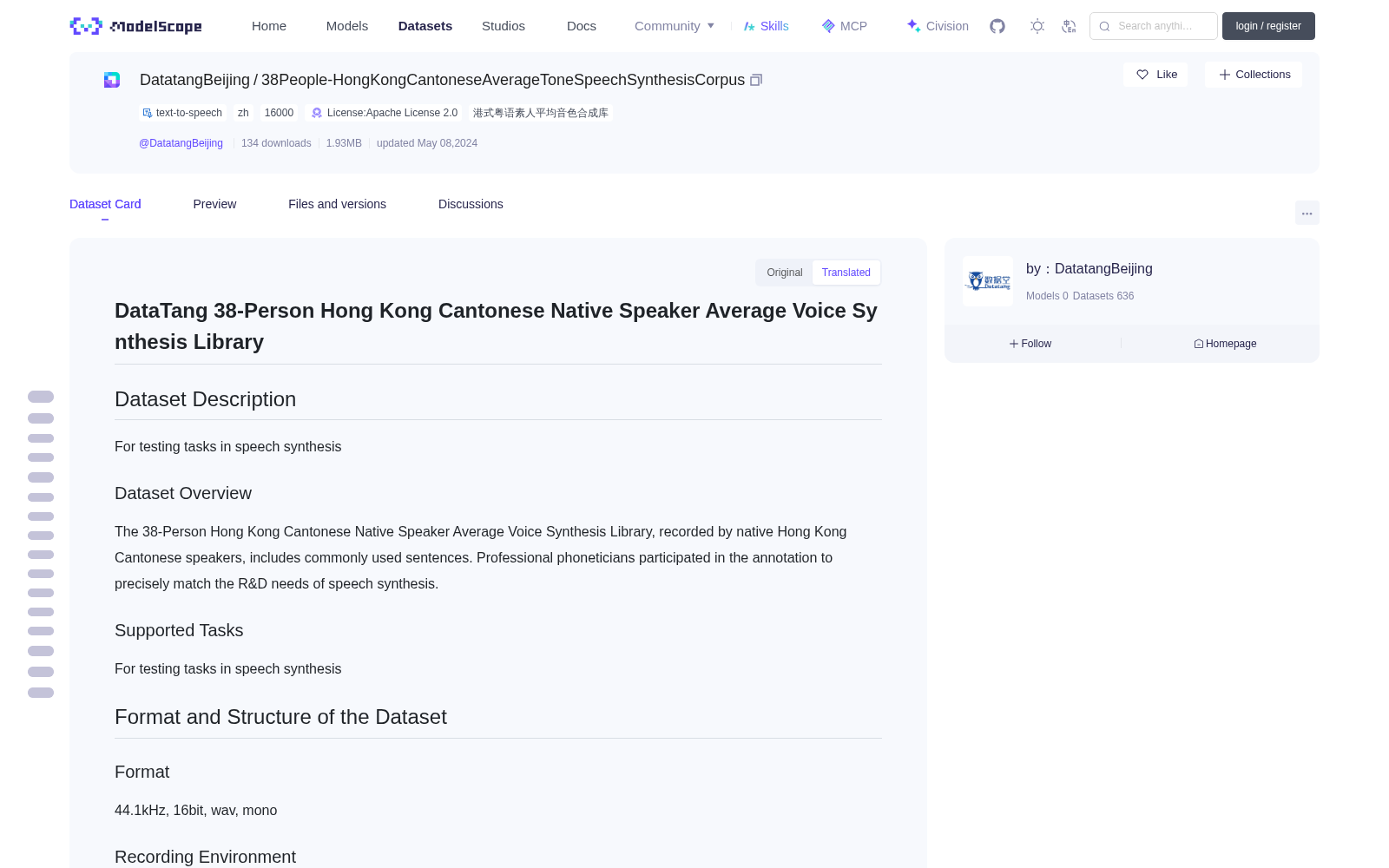Open the Studios section
Viewport: 1389px width, 868px height.
(x=504, y=26)
